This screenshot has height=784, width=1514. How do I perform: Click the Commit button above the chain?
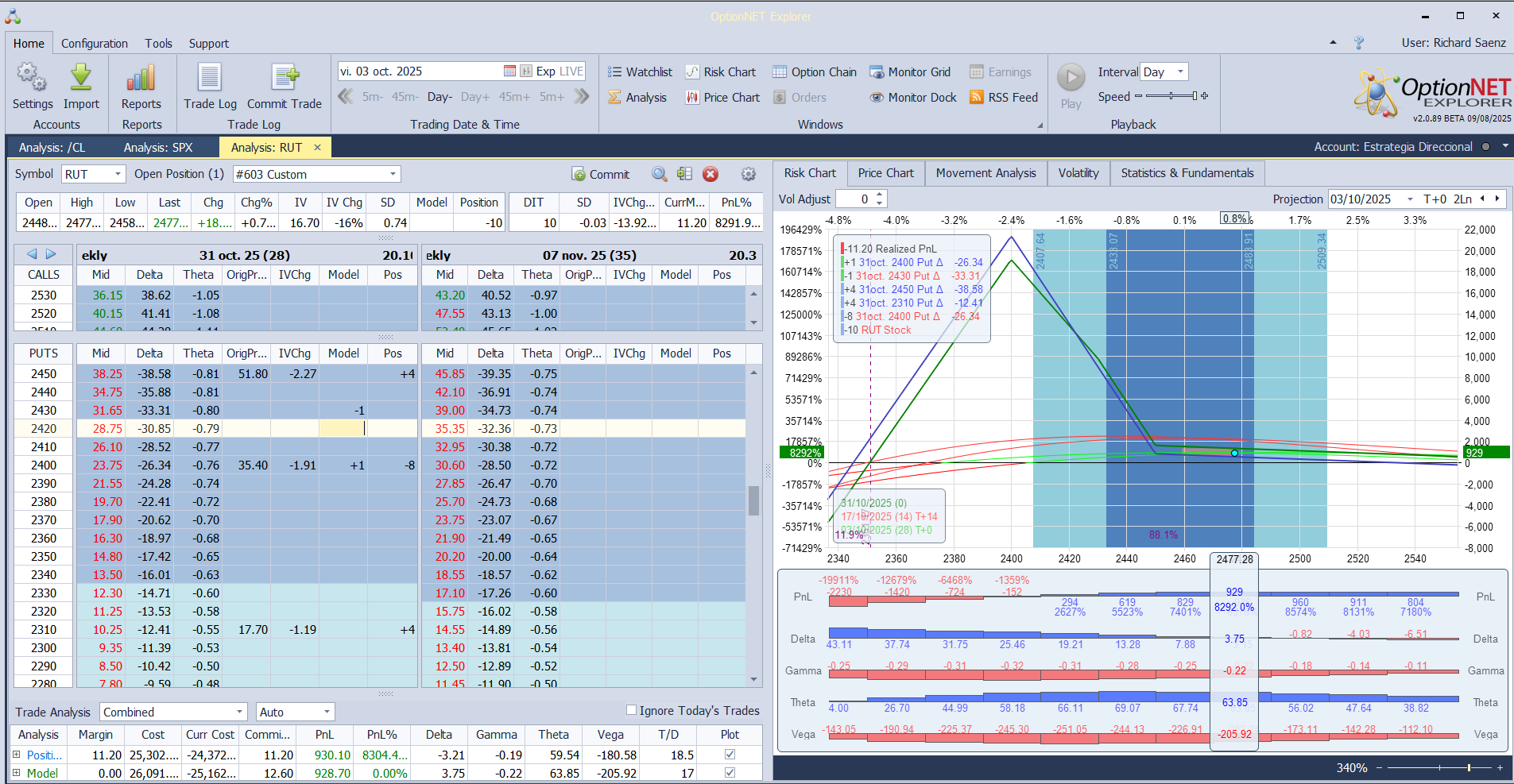point(600,175)
